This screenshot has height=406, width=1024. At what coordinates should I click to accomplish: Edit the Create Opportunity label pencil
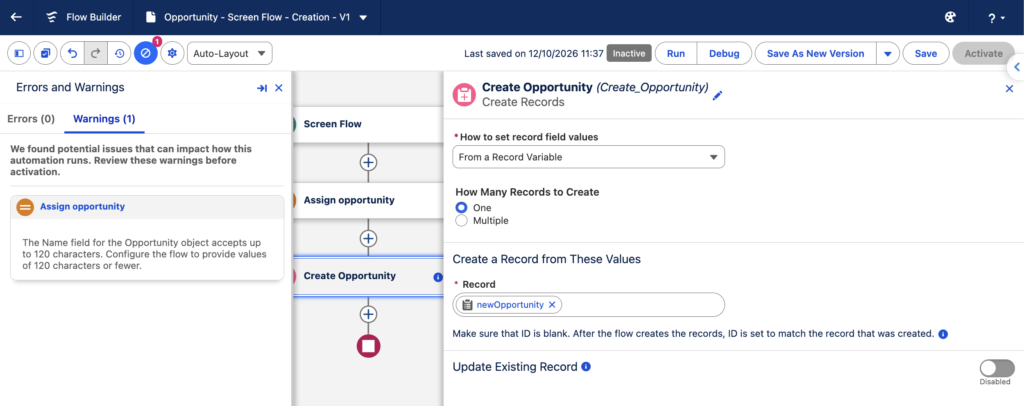point(718,95)
